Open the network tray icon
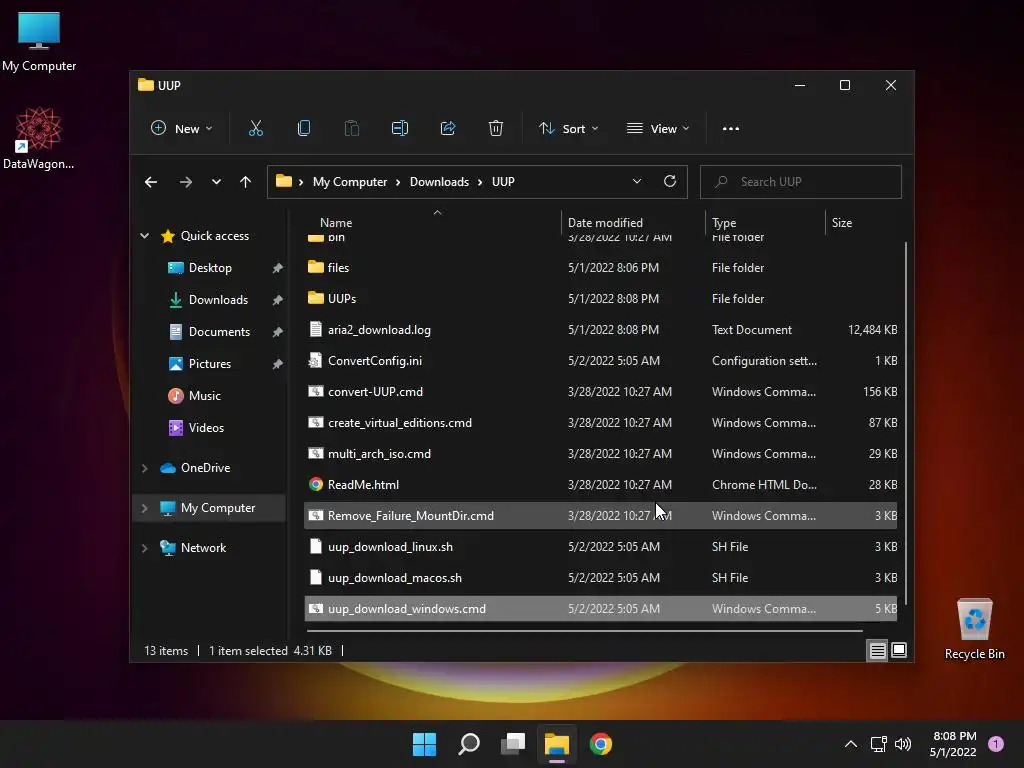1024x768 pixels. click(878, 744)
